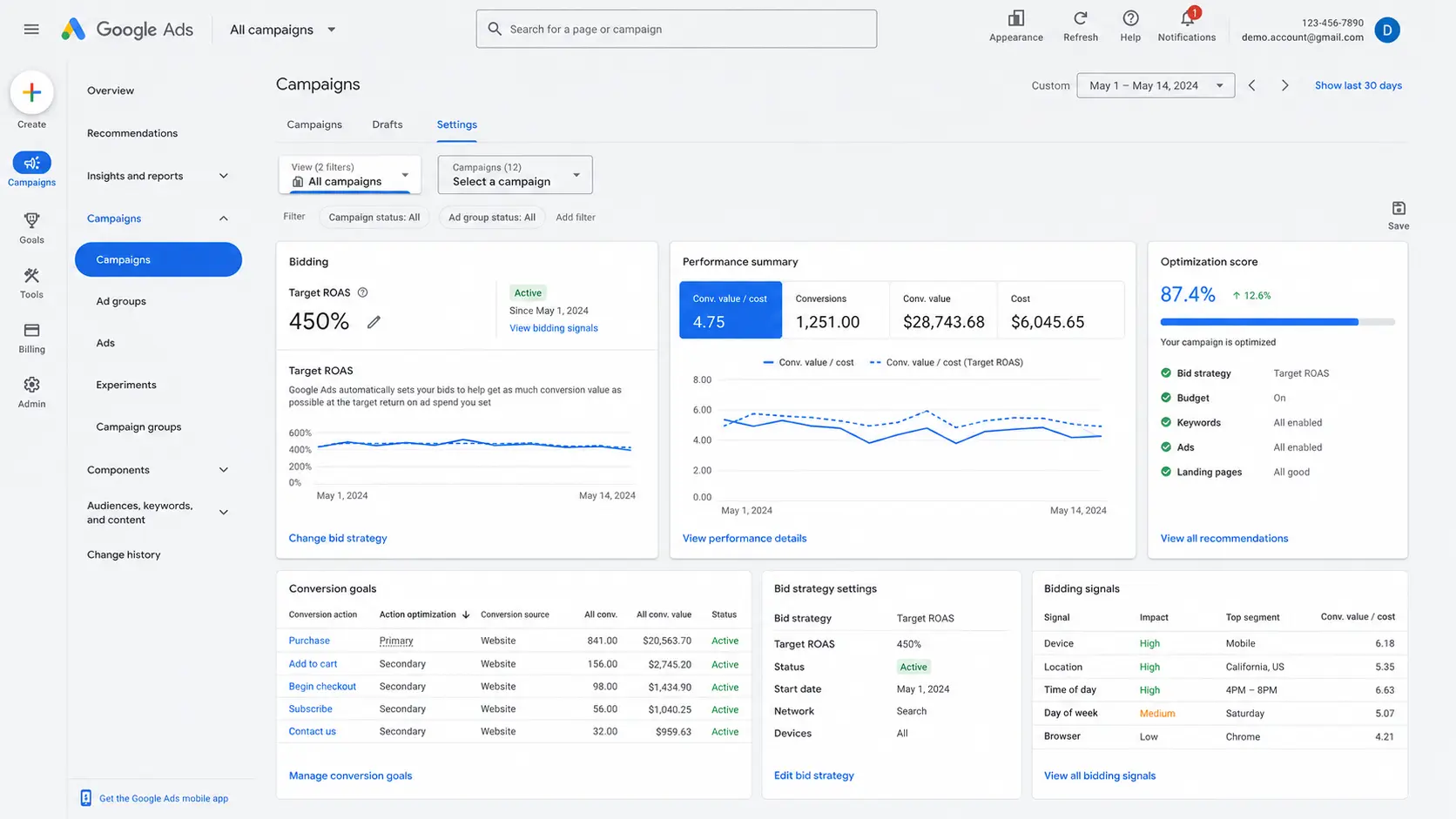Click the Target ROAS help icon
Screen dimensions: 1456x819
pyautogui.click(x=363, y=292)
